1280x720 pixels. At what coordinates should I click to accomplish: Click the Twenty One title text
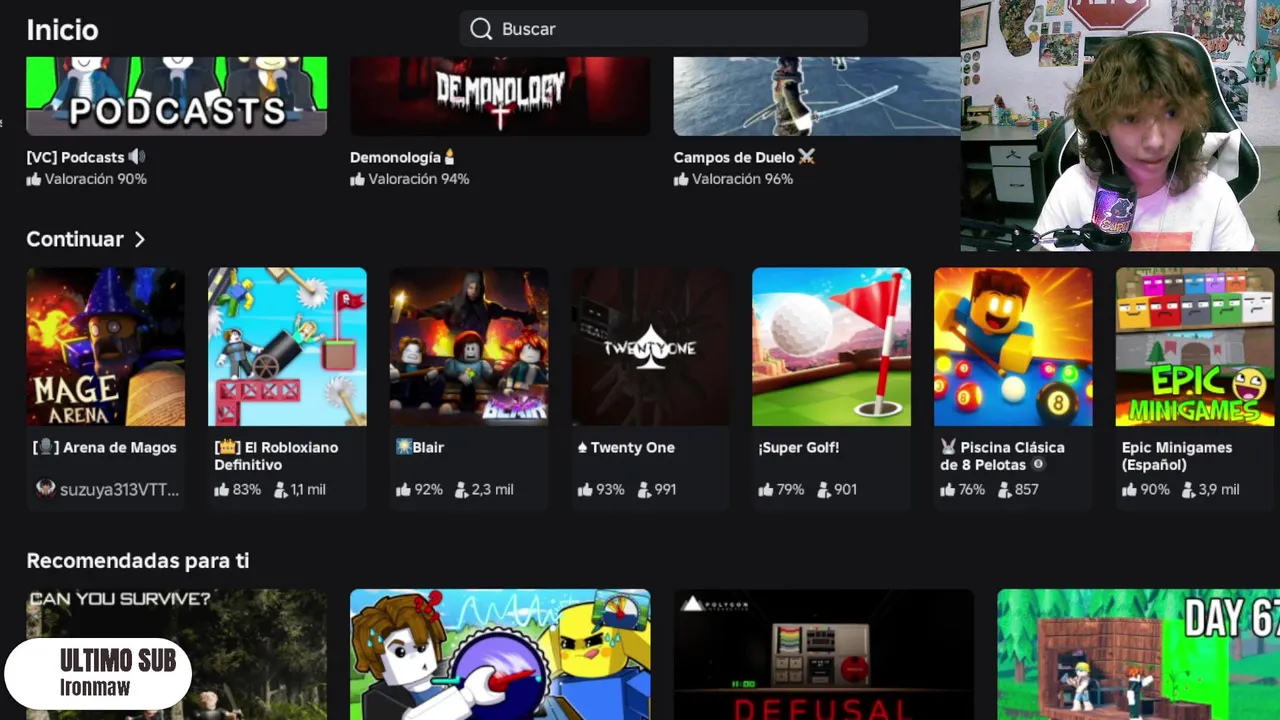(626, 447)
